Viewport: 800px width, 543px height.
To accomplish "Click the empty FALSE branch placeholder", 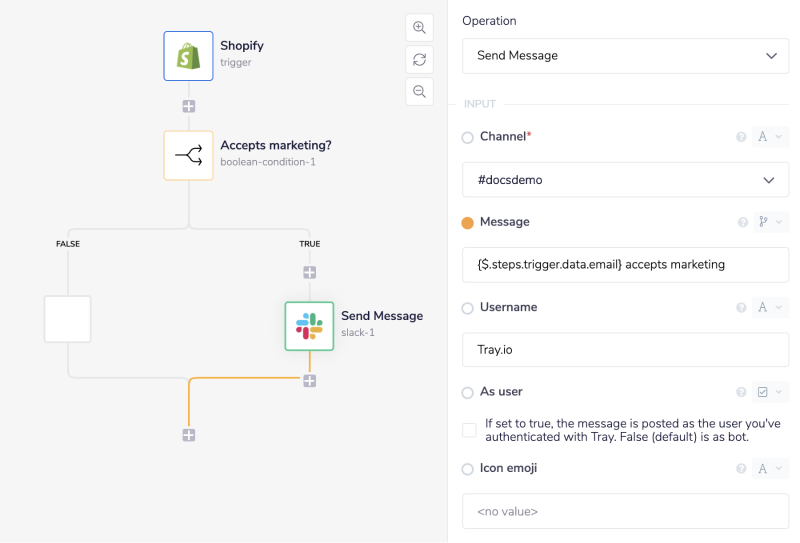I will click(68, 319).
